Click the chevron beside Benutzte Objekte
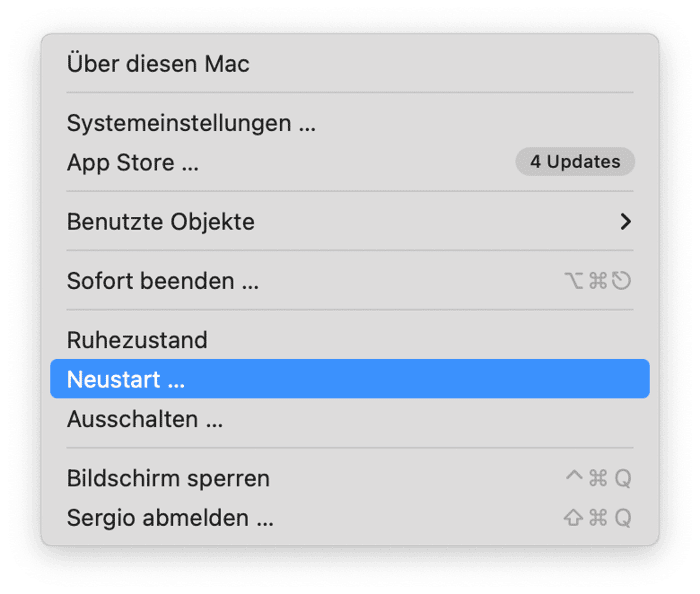Image resolution: width=700 pixels, height=594 pixels. (x=625, y=221)
